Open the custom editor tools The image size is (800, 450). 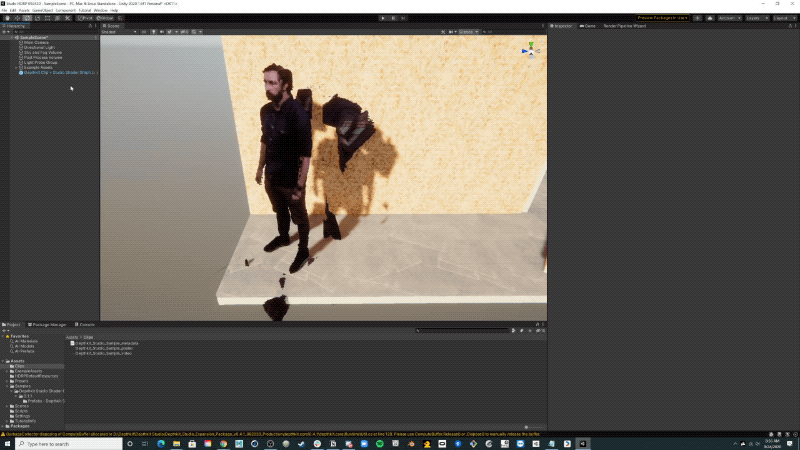(x=67, y=18)
